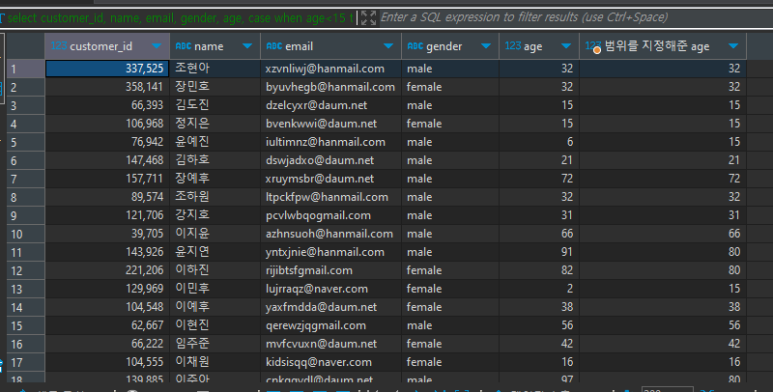Click the email xruymsbr@daum.net
This screenshot has height=392, width=773.
click(319, 178)
